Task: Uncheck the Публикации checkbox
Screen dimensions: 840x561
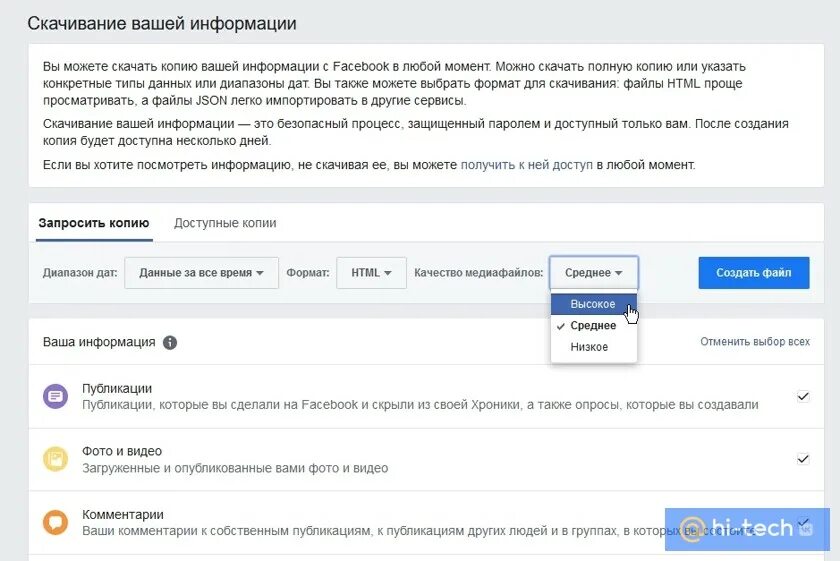Action: [x=802, y=397]
